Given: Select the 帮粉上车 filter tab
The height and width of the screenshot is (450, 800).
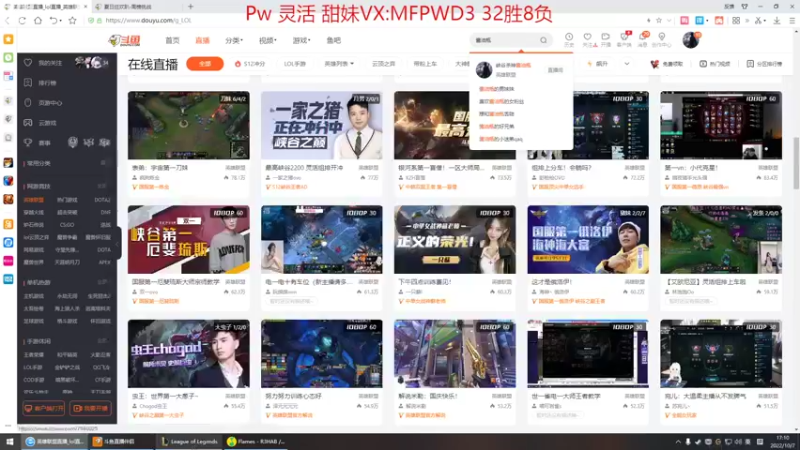Looking at the screenshot, I should [425, 64].
